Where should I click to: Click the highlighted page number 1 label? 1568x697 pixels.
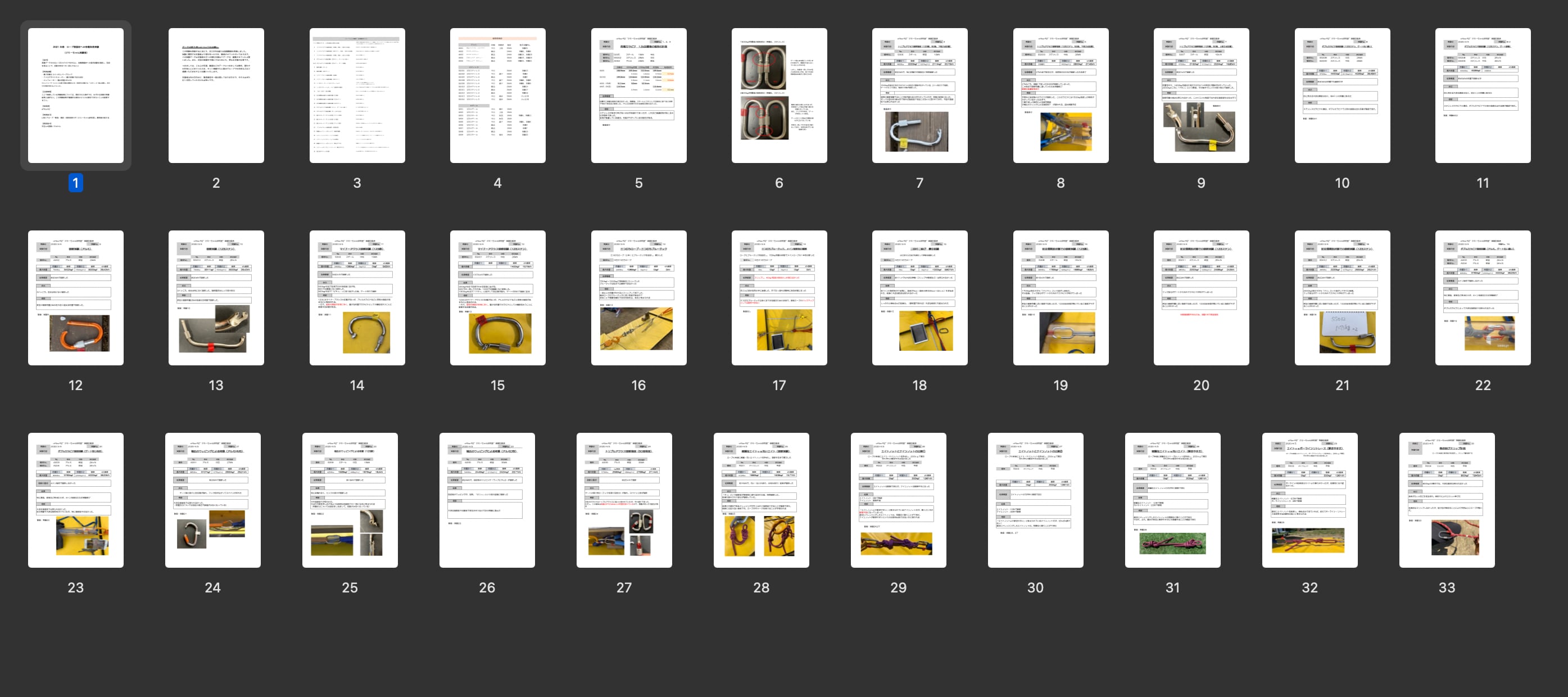tap(75, 183)
